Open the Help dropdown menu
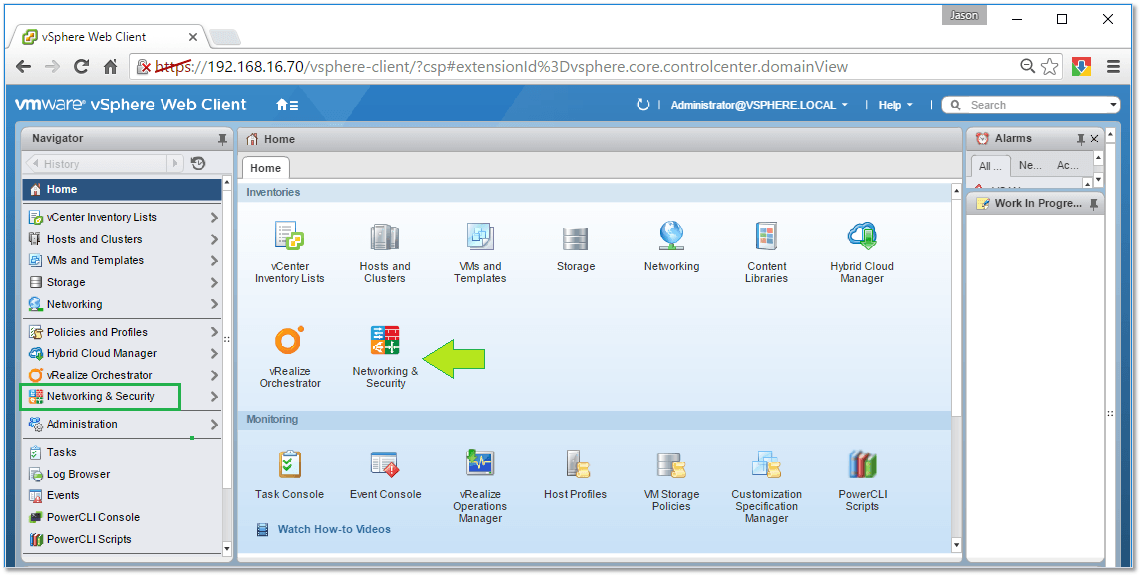 [x=895, y=105]
